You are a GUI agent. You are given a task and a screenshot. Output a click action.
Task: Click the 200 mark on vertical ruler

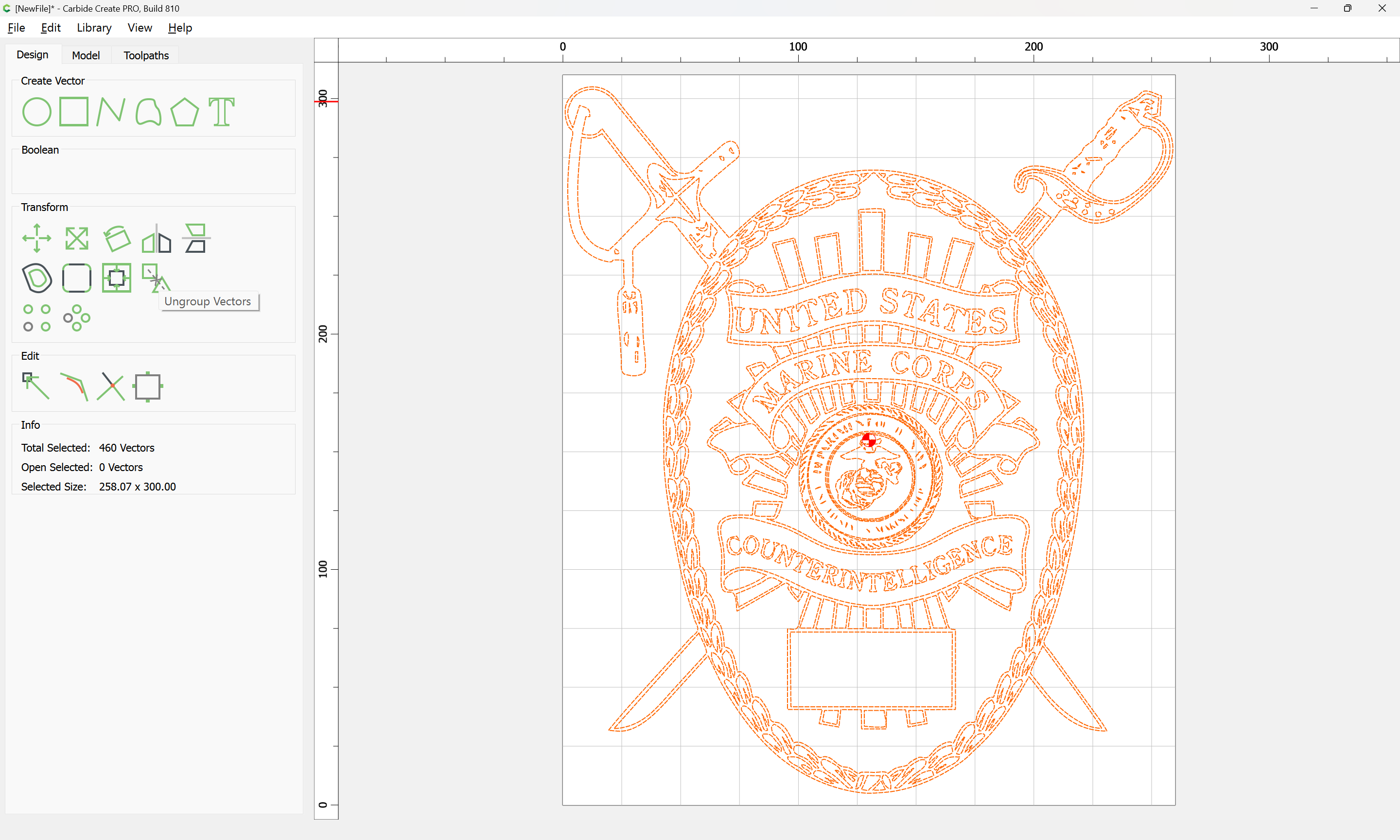[323, 334]
